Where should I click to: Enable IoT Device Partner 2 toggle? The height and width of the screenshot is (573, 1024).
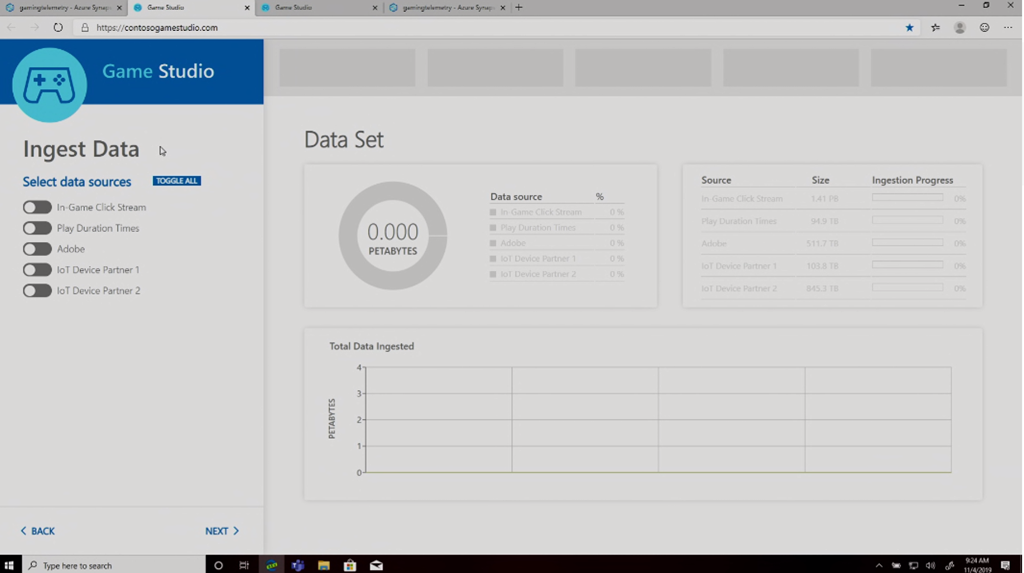click(37, 291)
